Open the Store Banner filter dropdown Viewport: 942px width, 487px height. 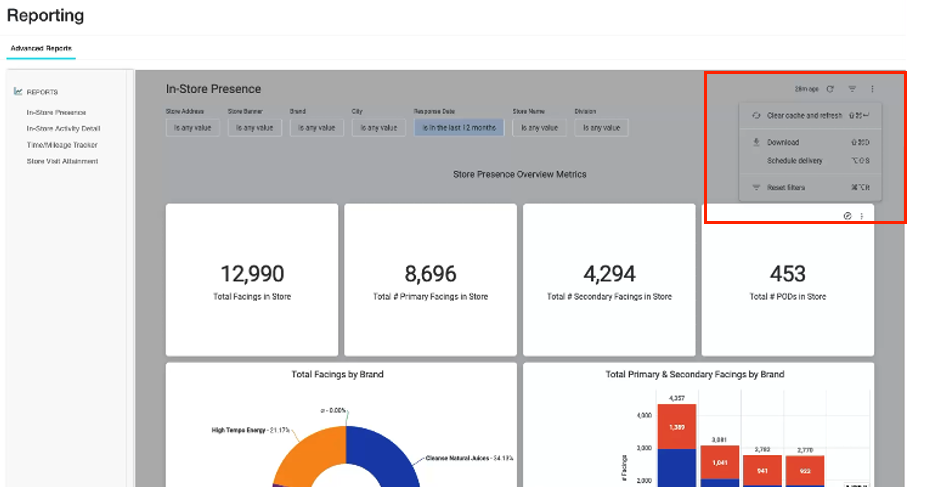tap(255, 127)
